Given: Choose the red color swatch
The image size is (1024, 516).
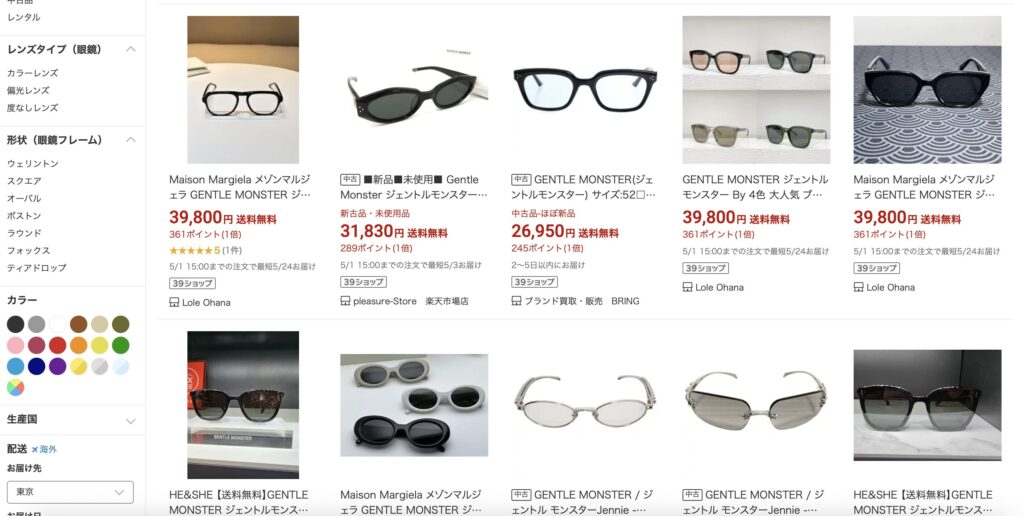Looking at the screenshot, I should tap(57, 345).
